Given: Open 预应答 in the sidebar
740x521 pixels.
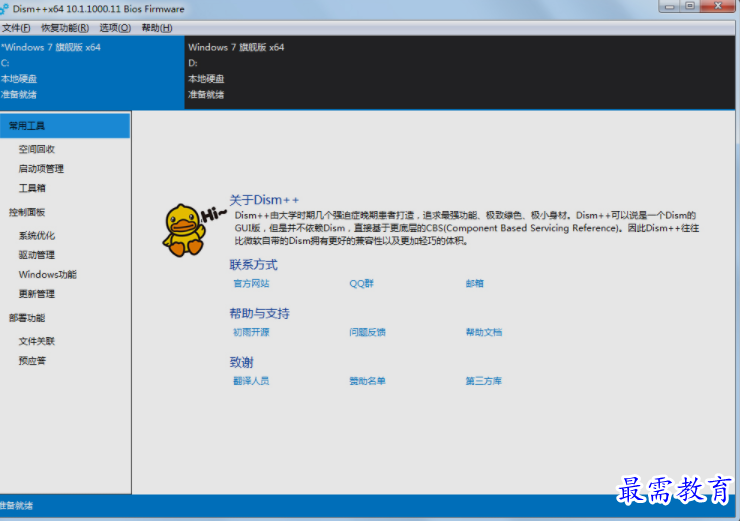Looking at the screenshot, I should 32,361.
